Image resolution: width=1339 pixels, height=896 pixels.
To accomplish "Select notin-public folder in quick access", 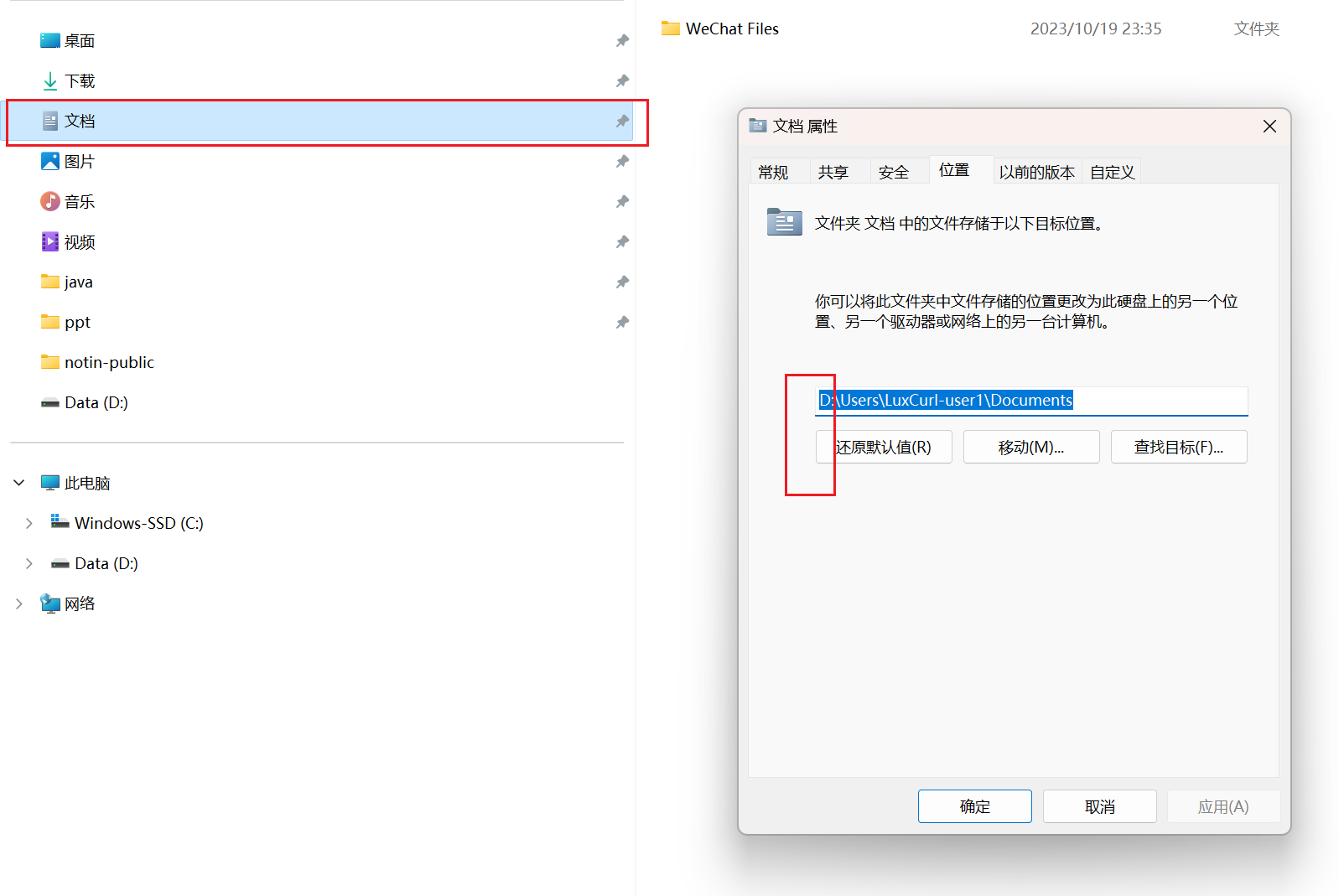I will tap(109, 362).
